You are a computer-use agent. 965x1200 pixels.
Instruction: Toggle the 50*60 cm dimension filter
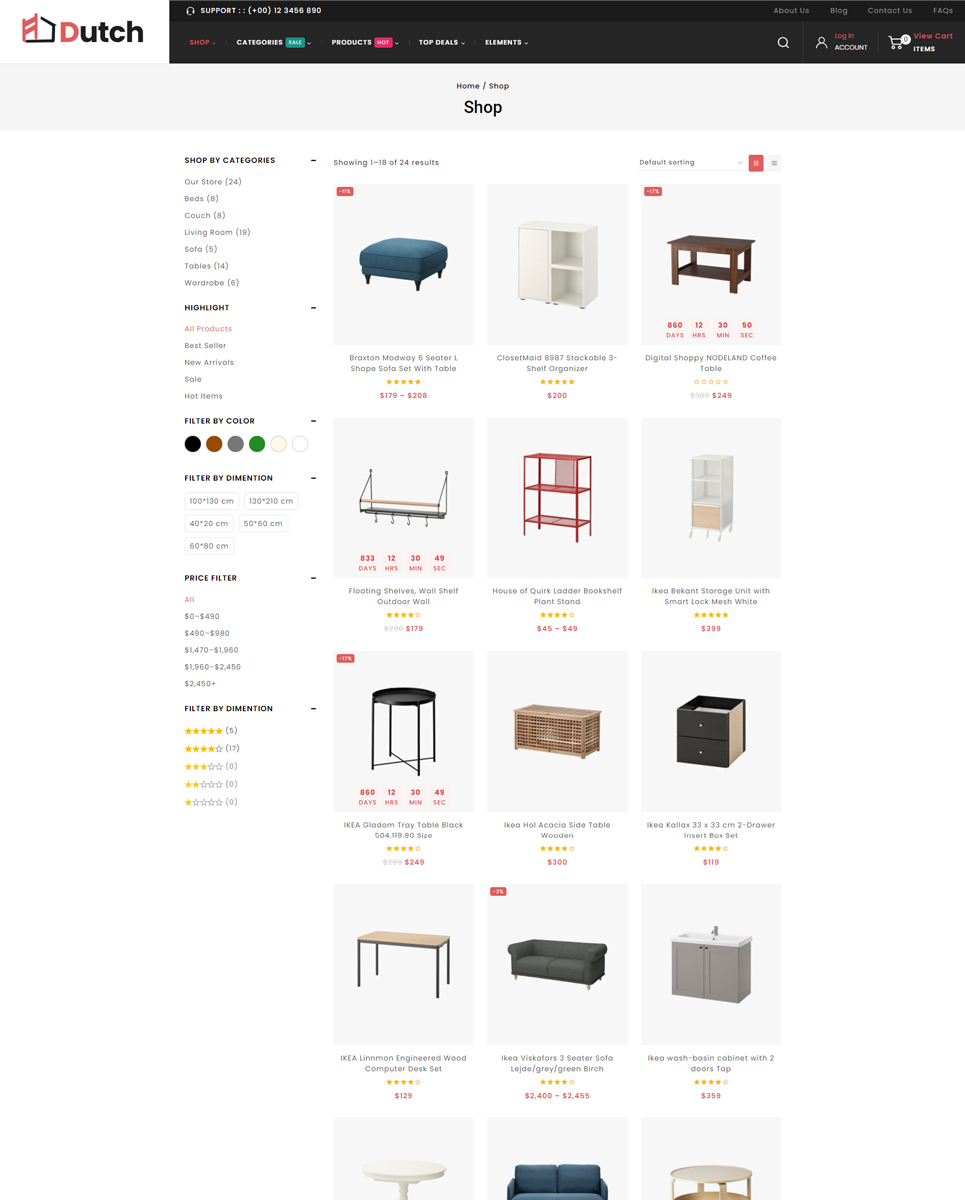tap(263, 523)
